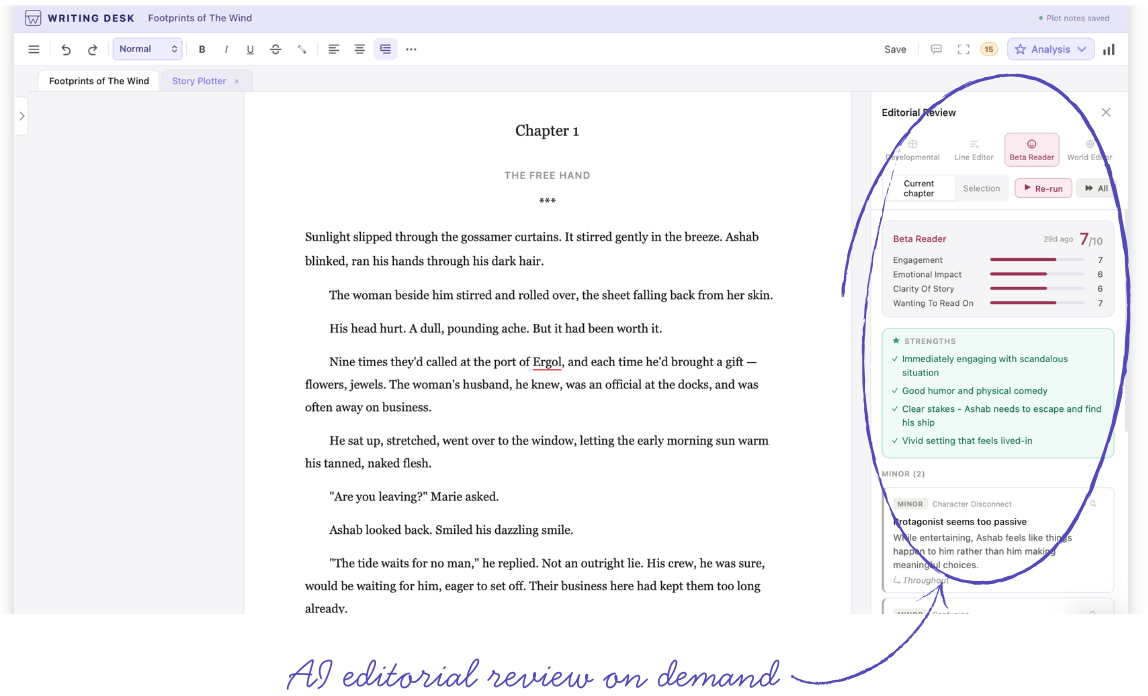The image size is (1148, 696).
Task: Switch to Footprints of The Wind tab
Action: click(99, 81)
